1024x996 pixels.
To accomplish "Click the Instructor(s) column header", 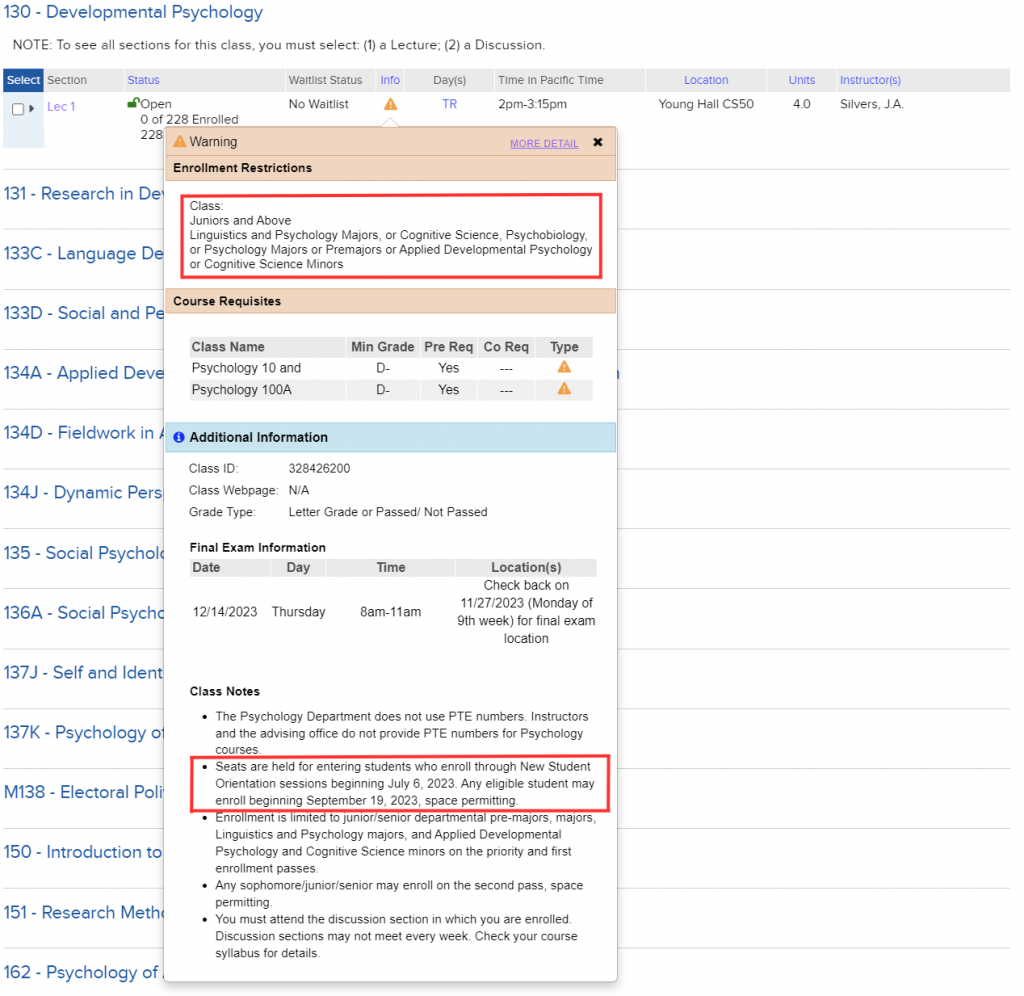I will tap(870, 80).
